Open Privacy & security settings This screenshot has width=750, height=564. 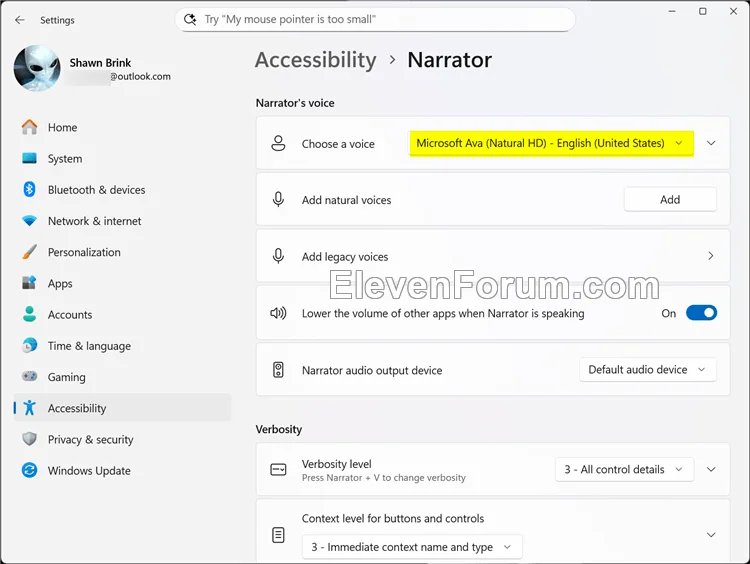tap(122, 439)
